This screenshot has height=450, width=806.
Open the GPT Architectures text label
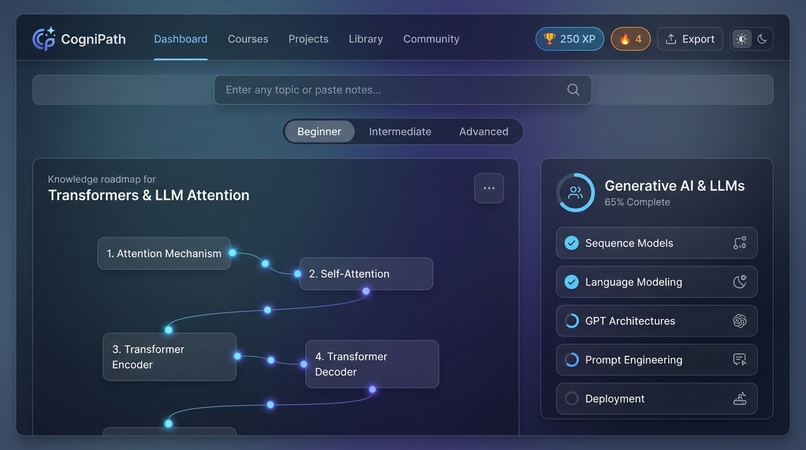[x=630, y=321]
